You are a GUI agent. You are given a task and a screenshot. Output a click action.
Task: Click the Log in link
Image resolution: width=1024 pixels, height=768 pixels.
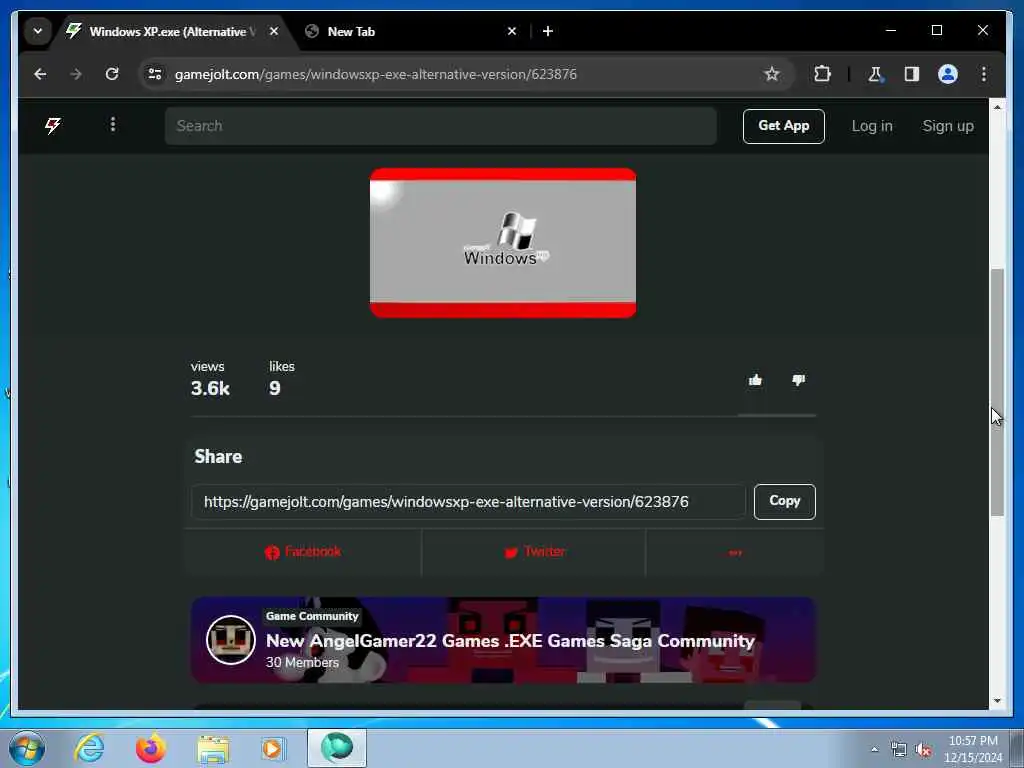click(x=872, y=125)
